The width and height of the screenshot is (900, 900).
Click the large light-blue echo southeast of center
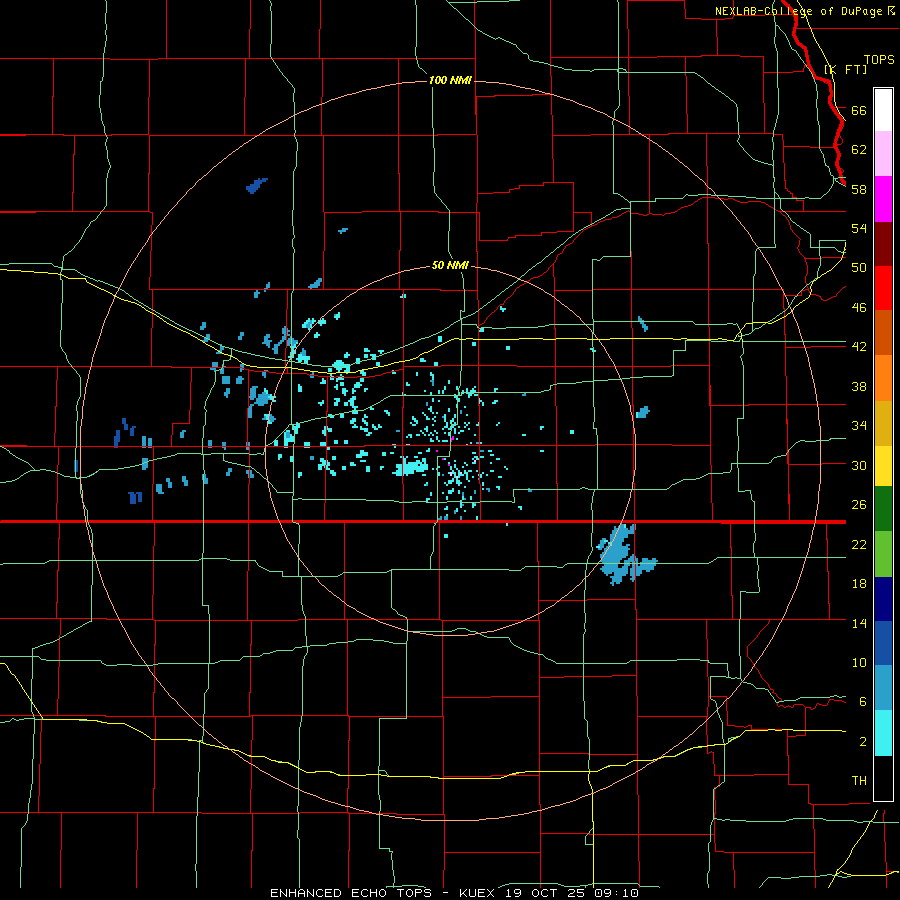[x=621, y=554]
